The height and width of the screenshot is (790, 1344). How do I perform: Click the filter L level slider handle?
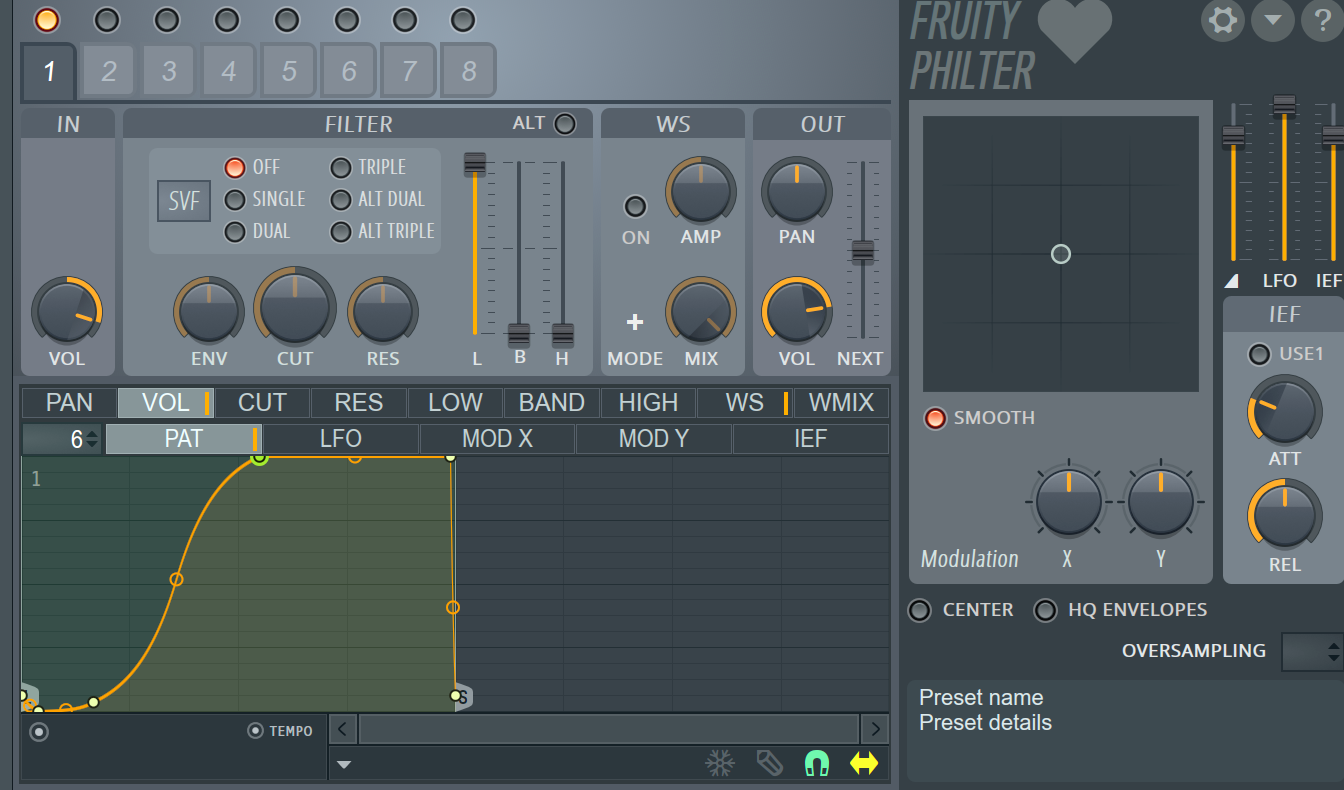click(475, 165)
